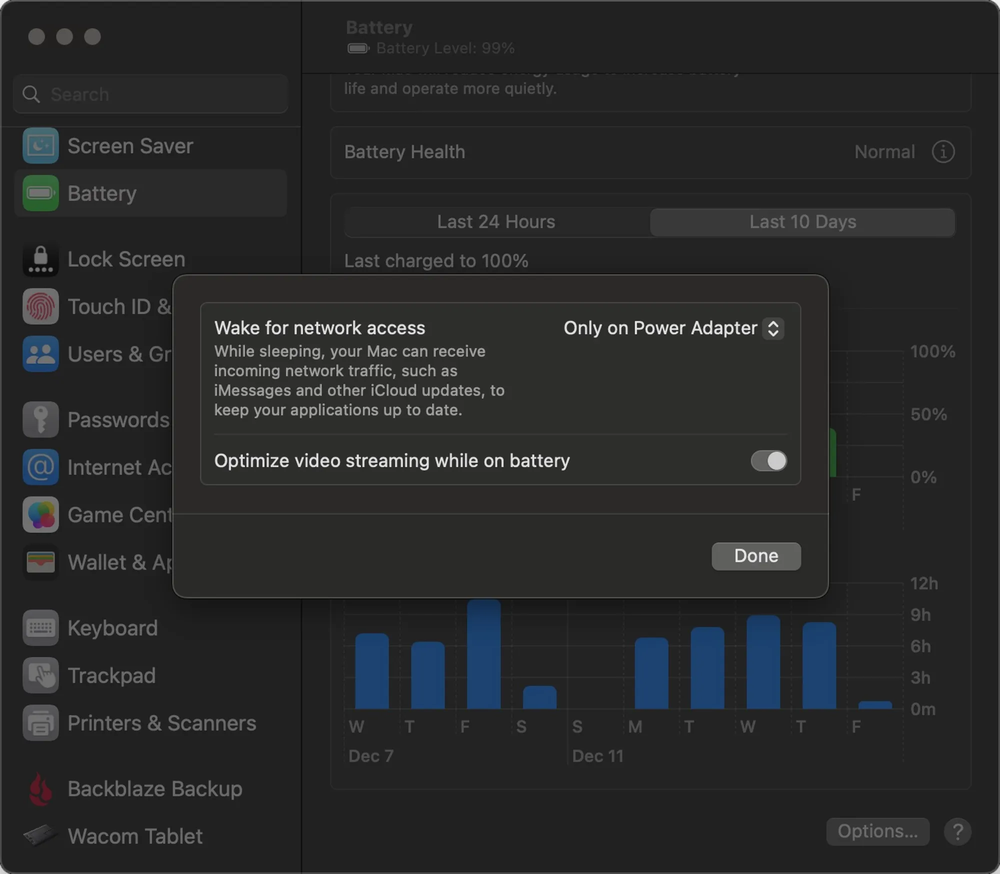Click the Options... button
Viewport: 1000px width, 874px height.
878,832
